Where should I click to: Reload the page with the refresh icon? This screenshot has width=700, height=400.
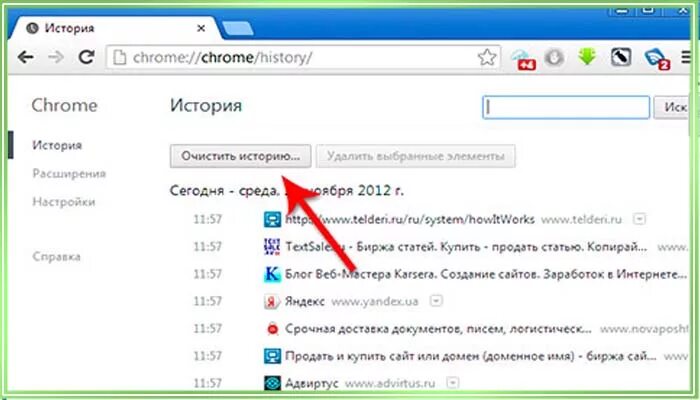(86, 57)
